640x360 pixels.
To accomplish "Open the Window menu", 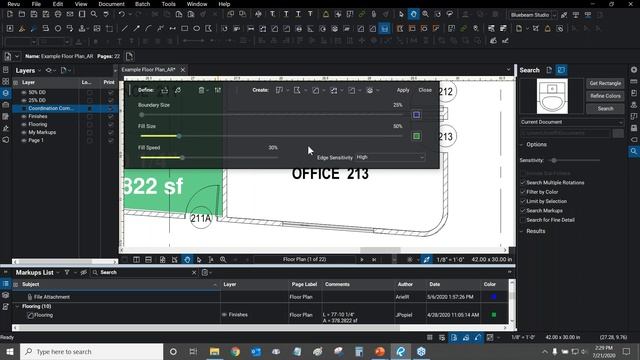I will (x=197, y=4).
